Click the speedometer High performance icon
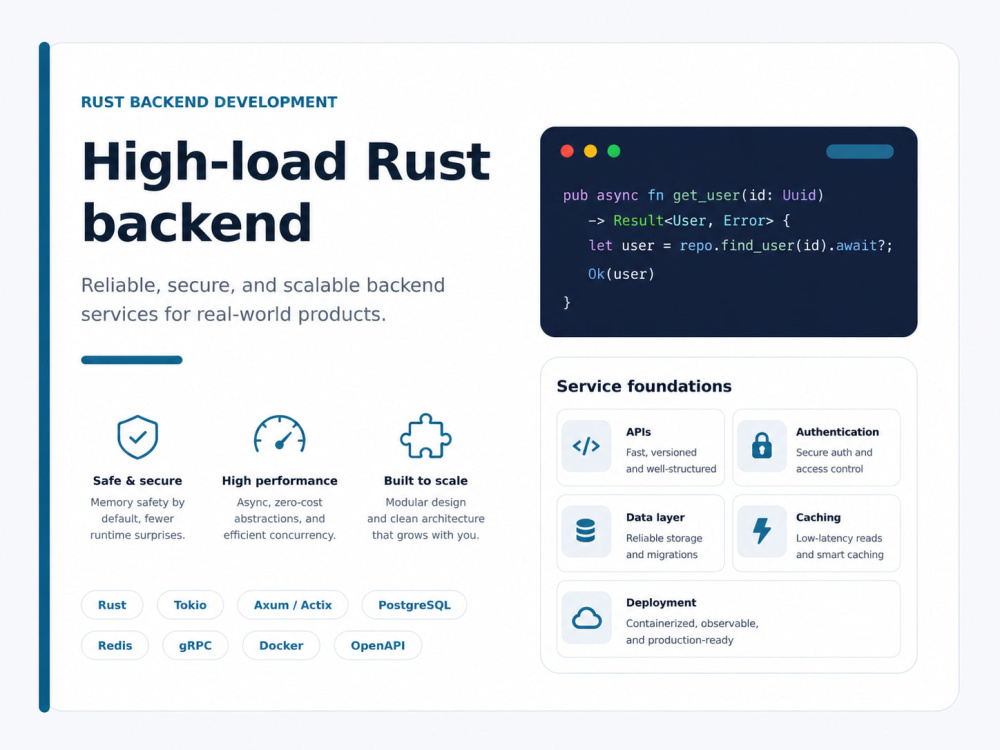Viewport: 1000px width, 750px height. pyautogui.click(x=279, y=435)
